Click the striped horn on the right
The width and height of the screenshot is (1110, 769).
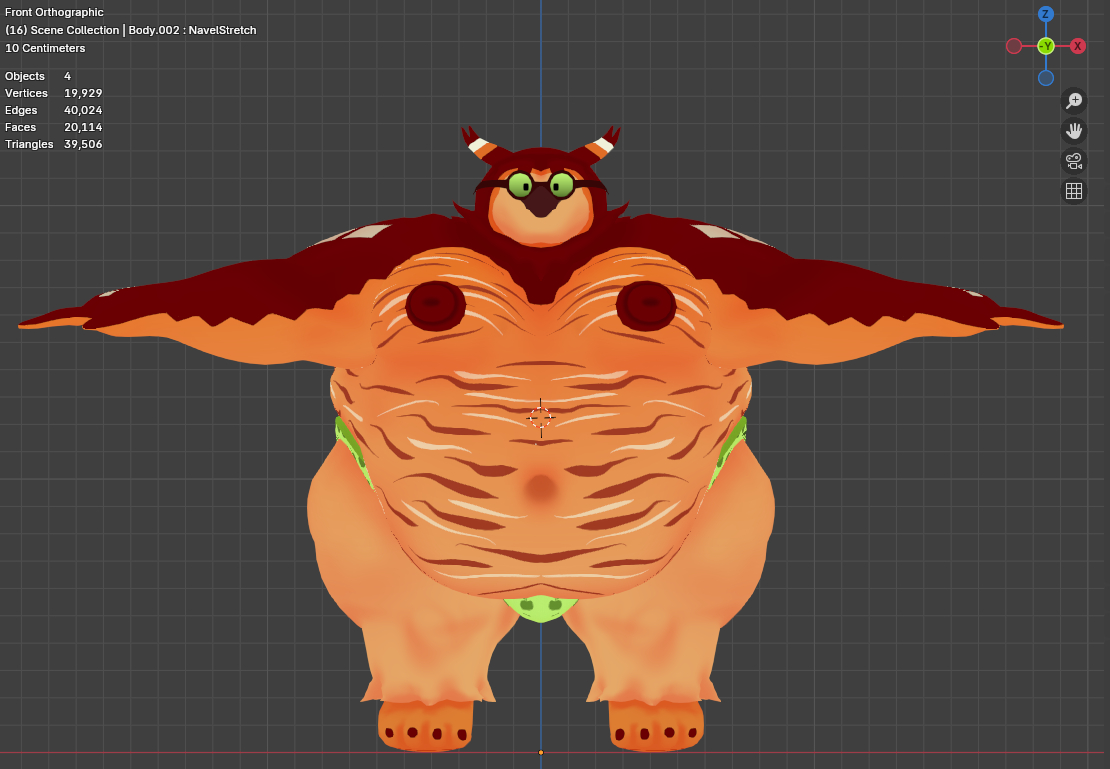point(603,145)
